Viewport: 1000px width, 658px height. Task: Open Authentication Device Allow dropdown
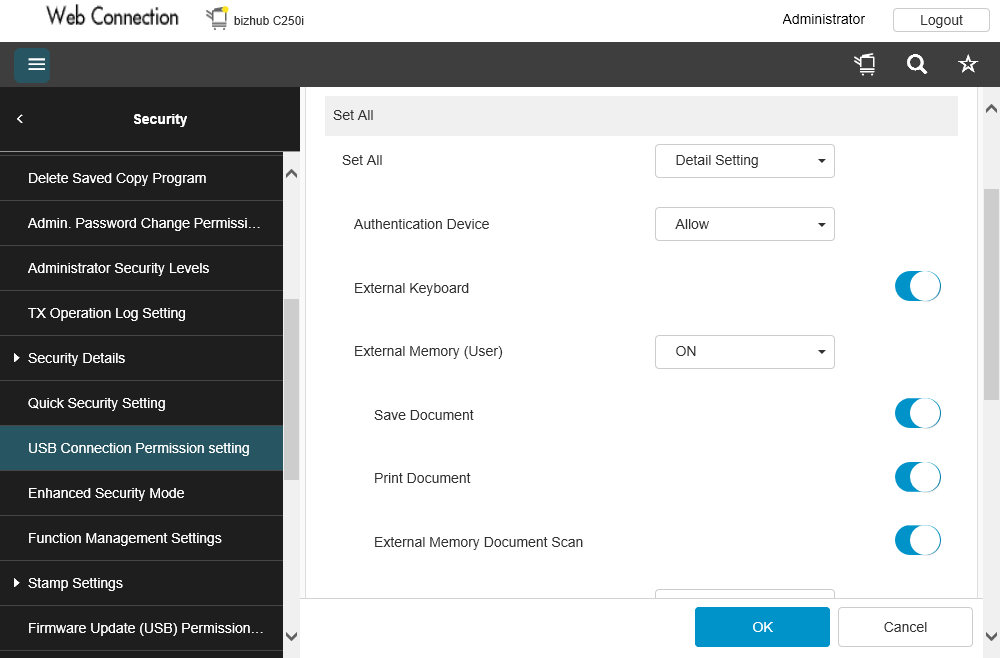pyautogui.click(x=744, y=224)
